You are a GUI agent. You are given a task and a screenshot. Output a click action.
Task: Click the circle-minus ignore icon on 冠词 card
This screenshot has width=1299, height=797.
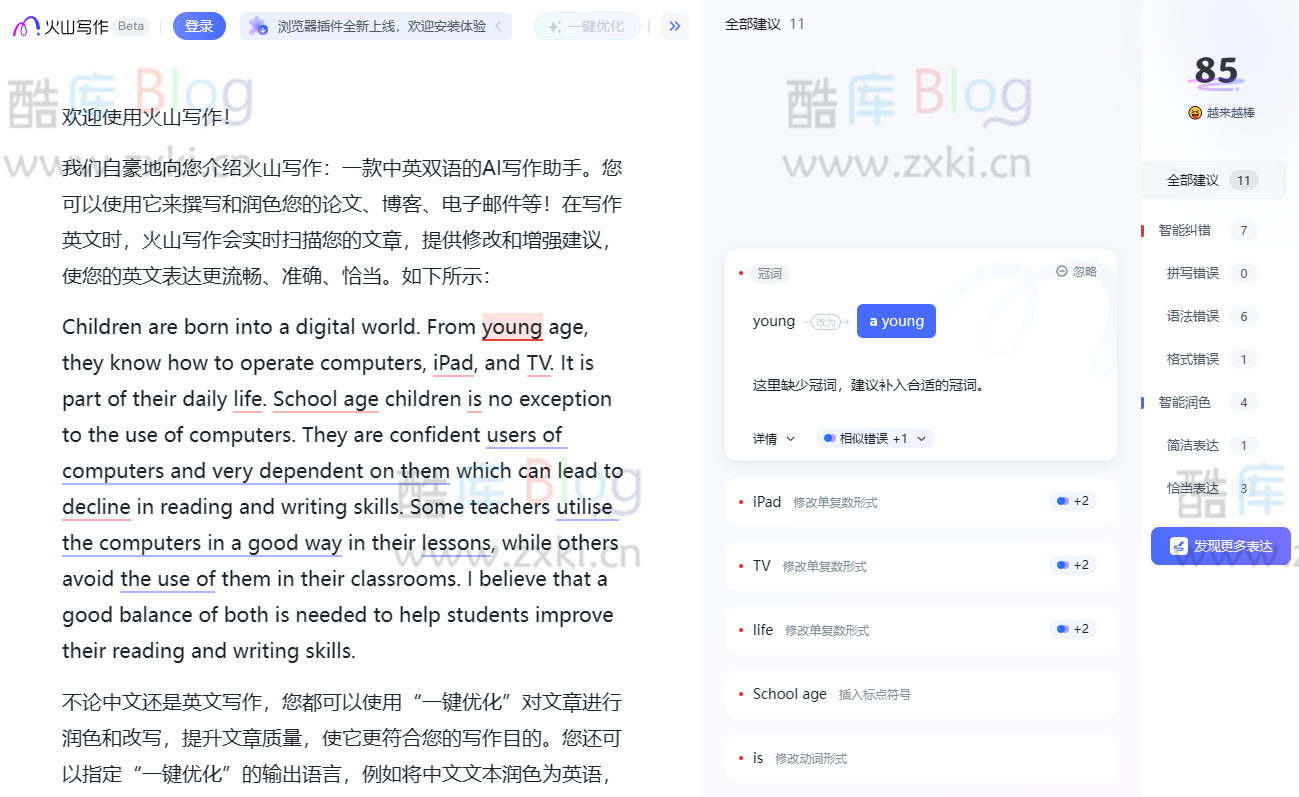coord(1062,272)
